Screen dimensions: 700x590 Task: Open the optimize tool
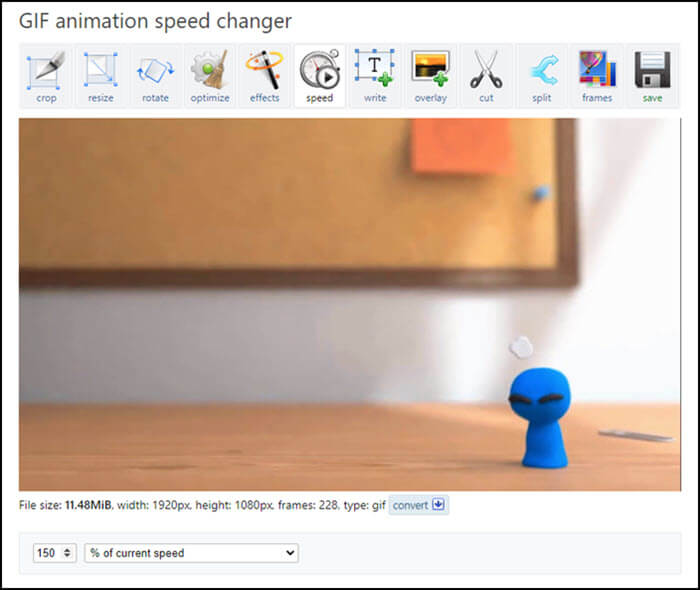210,76
